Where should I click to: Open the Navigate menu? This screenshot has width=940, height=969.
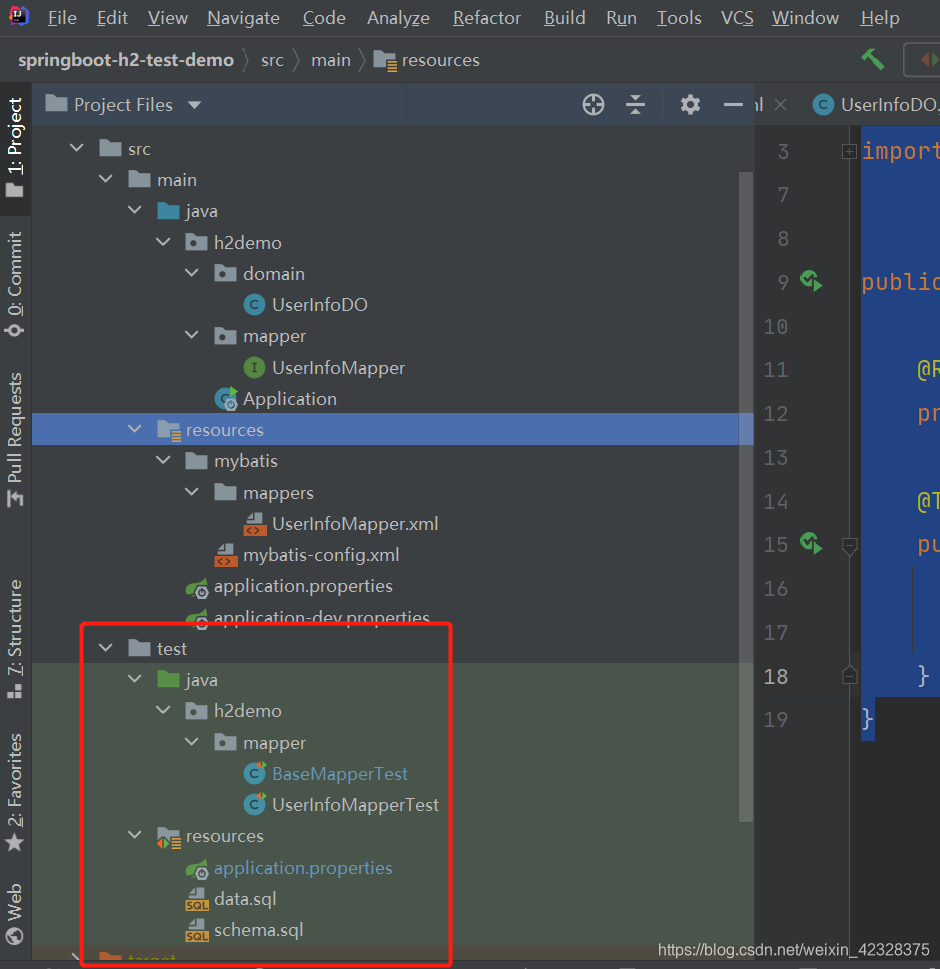pos(243,18)
